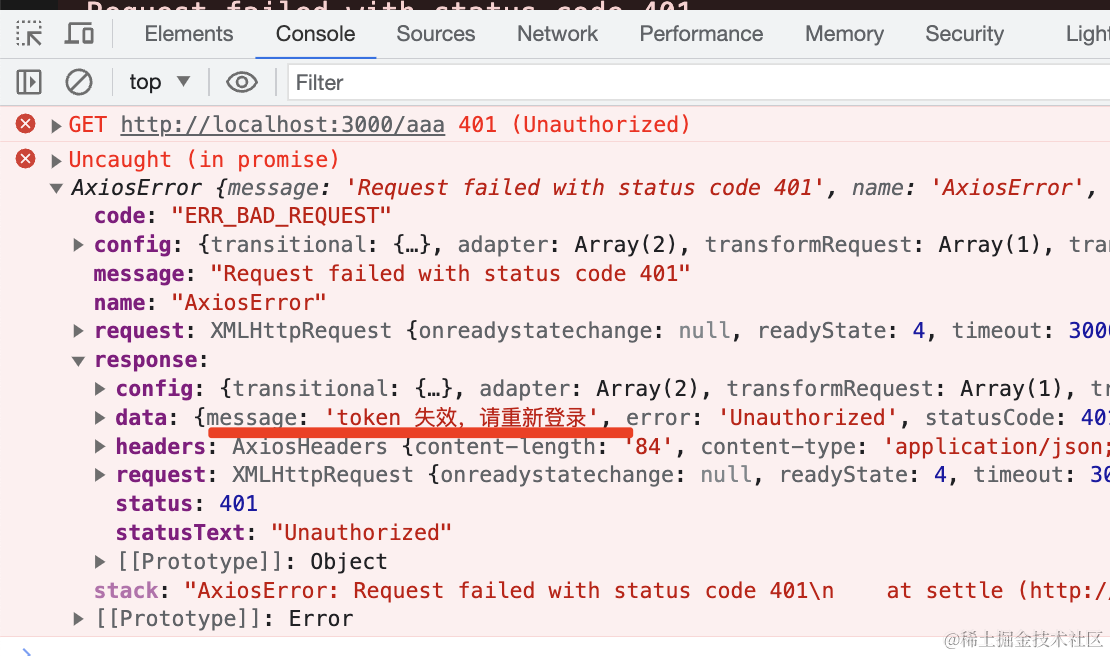Viewport: 1110px width, 656px height.
Task: Click the error icon beside Uncaught in promise
Action: click(25, 159)
